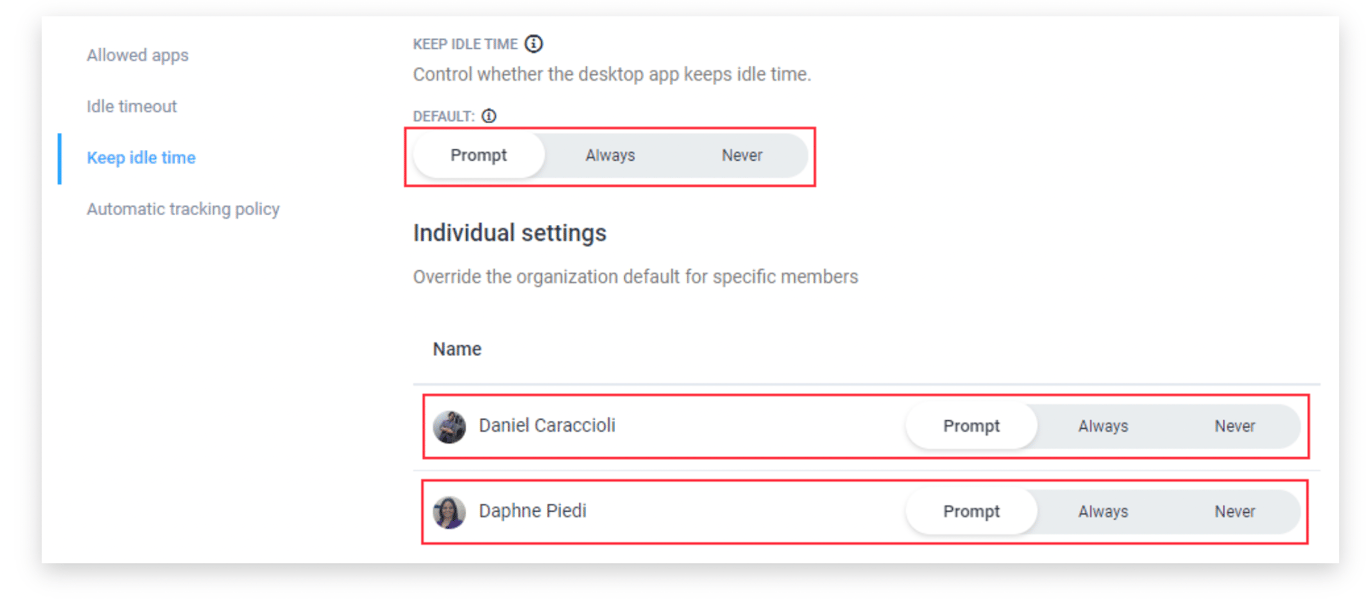Set organization default to Always
1366x600 pixels.
[610, 156]
